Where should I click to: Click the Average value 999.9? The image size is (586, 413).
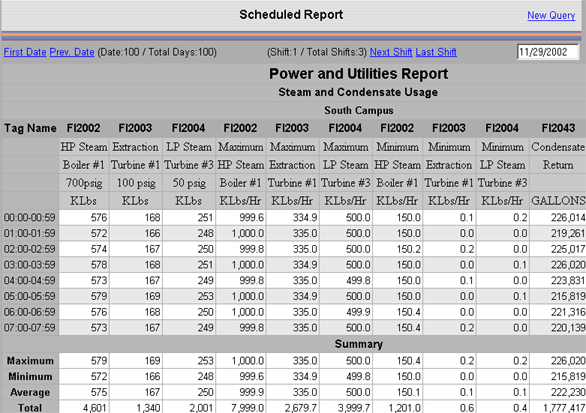point(252,392)
